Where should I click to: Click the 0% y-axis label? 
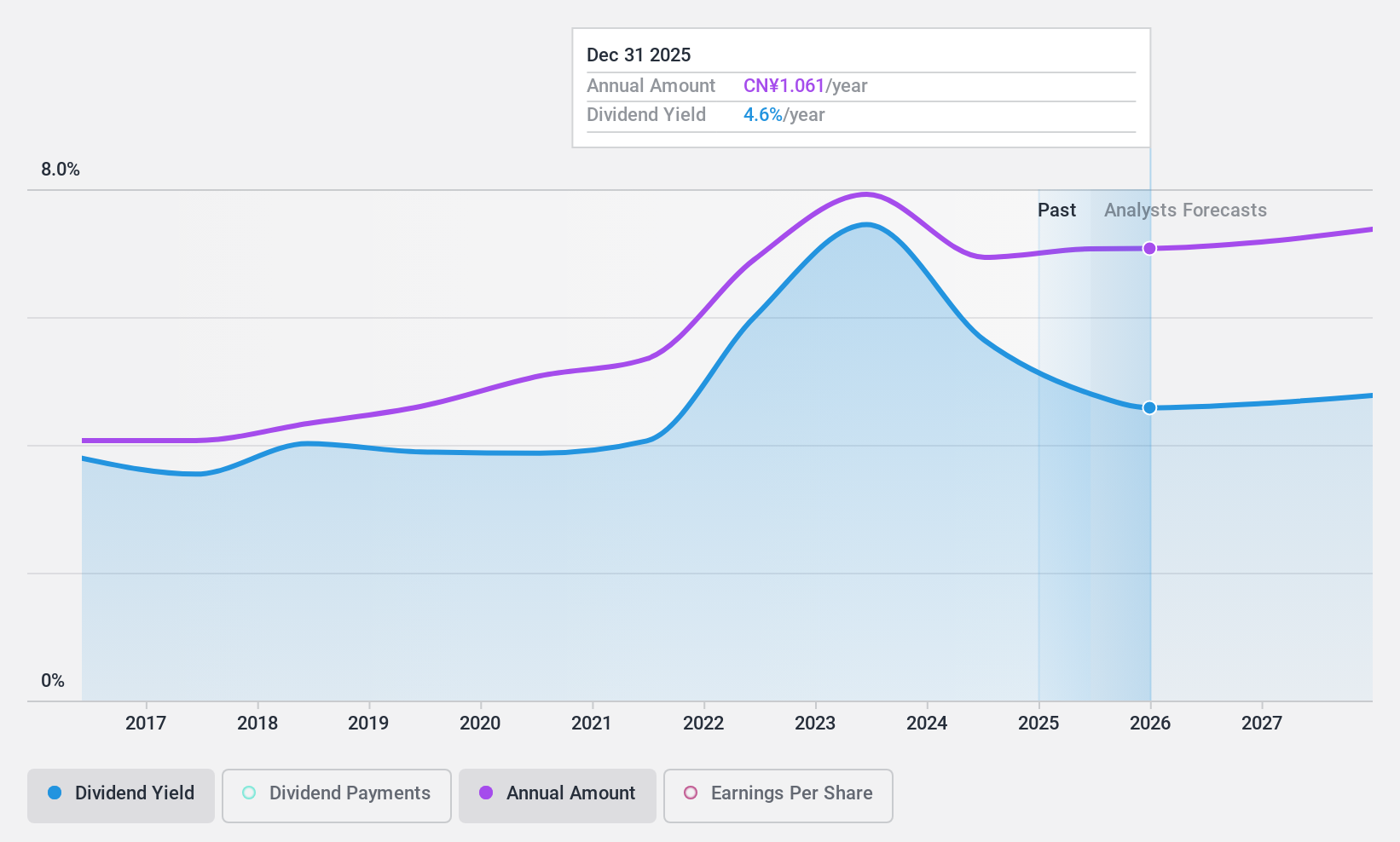53,681
